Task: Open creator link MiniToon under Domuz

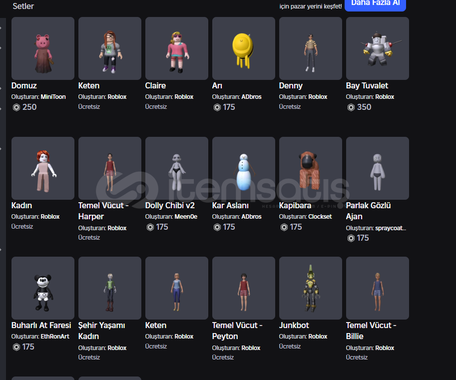Action: pos(53,97)
